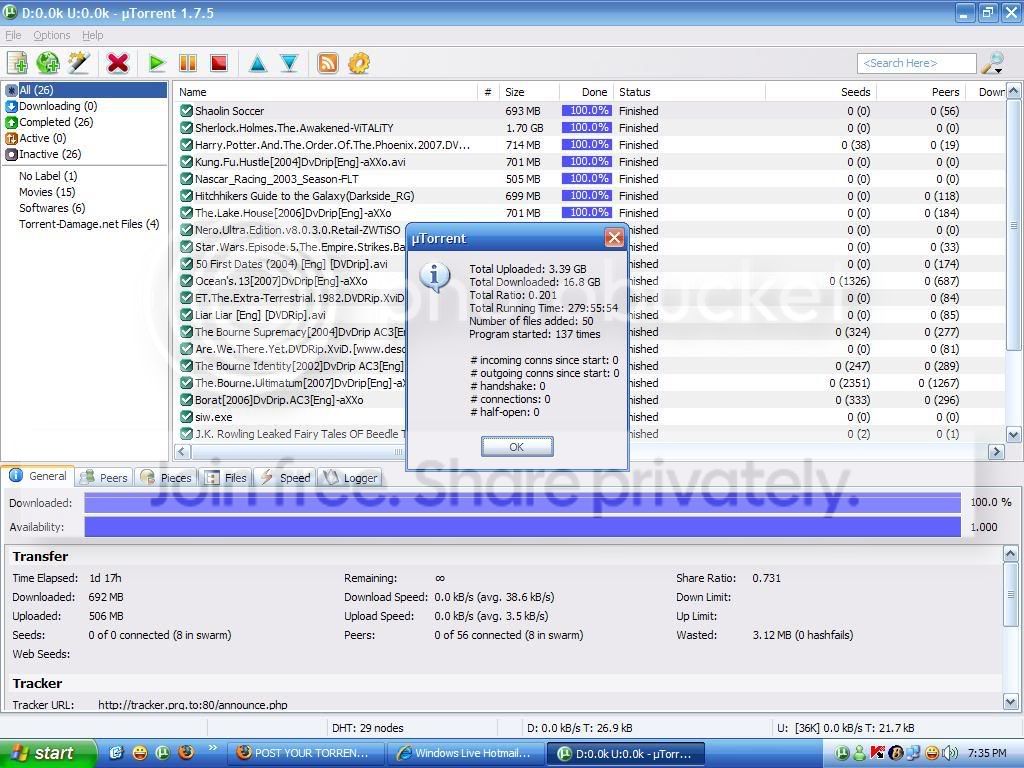1024x768 pixels.
Task: Open the RSS Downloader icon
Action: pyautogui.click(x=328, y=63)
